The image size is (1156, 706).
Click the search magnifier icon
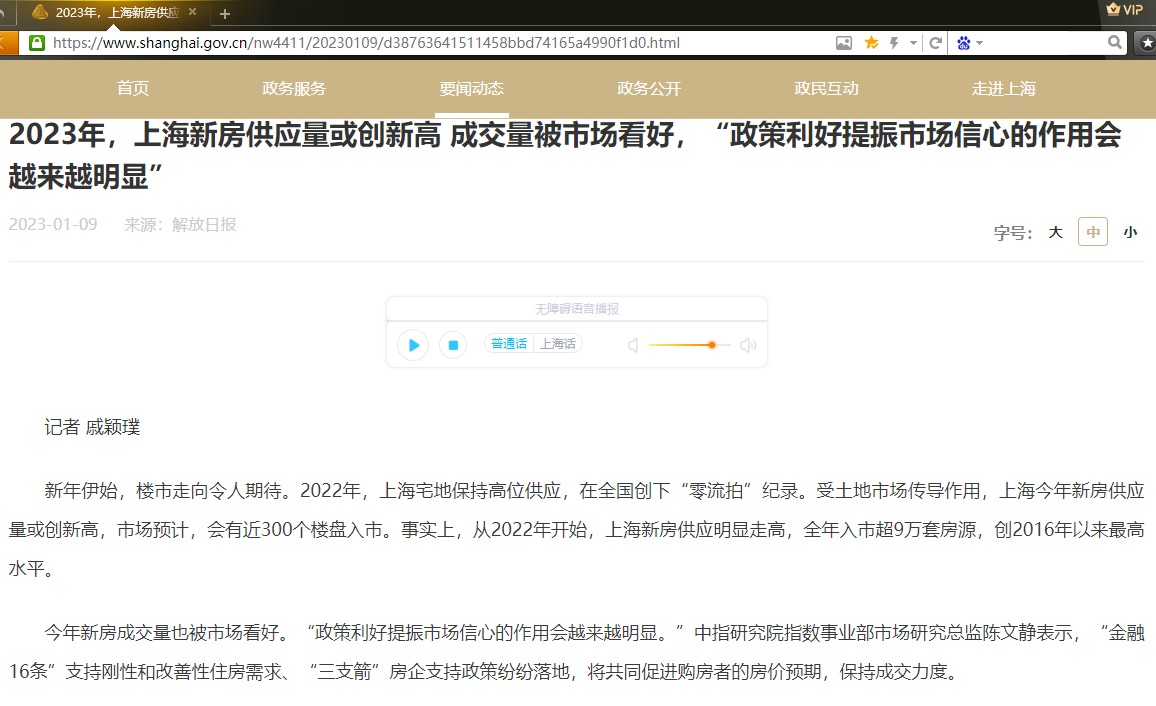pos(1115,43)
